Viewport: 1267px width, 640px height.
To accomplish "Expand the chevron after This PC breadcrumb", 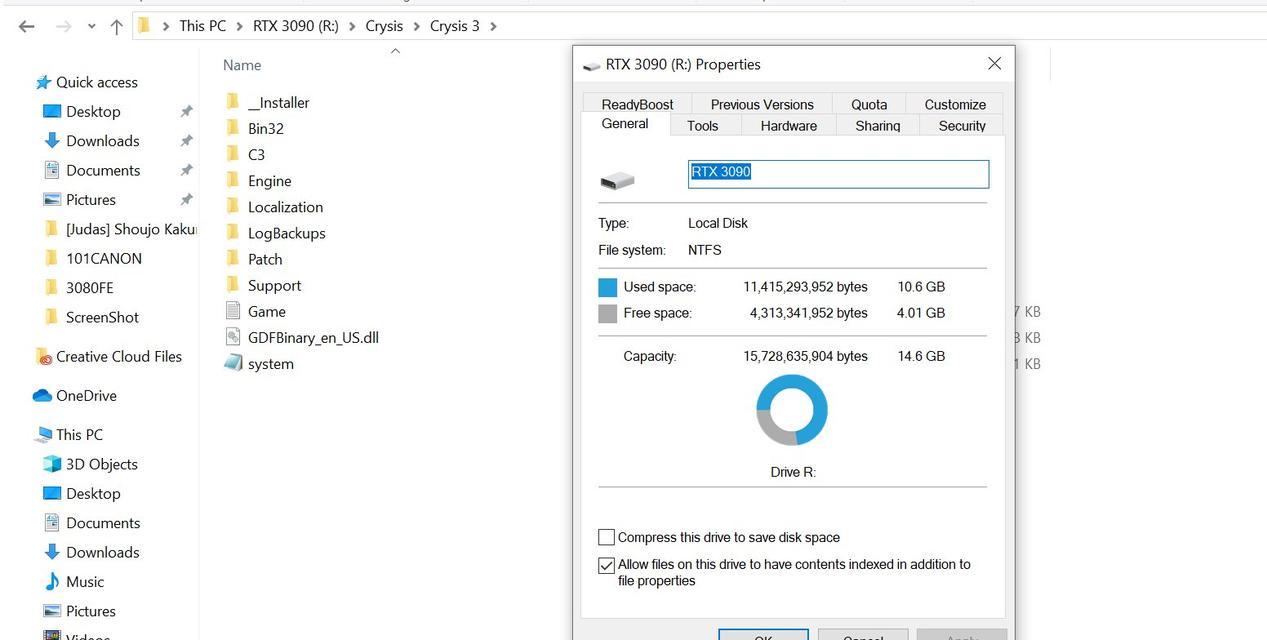I will pos(239,26).
